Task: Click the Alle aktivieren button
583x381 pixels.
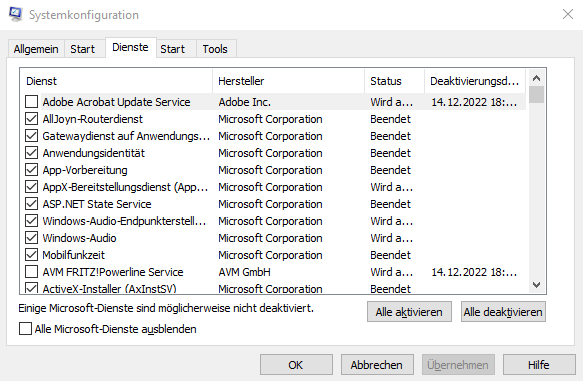Action: (409, 311)
